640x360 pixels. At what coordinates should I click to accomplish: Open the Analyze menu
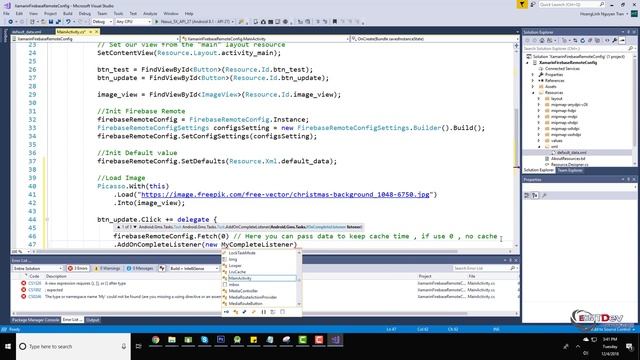[x=150, y=13]
